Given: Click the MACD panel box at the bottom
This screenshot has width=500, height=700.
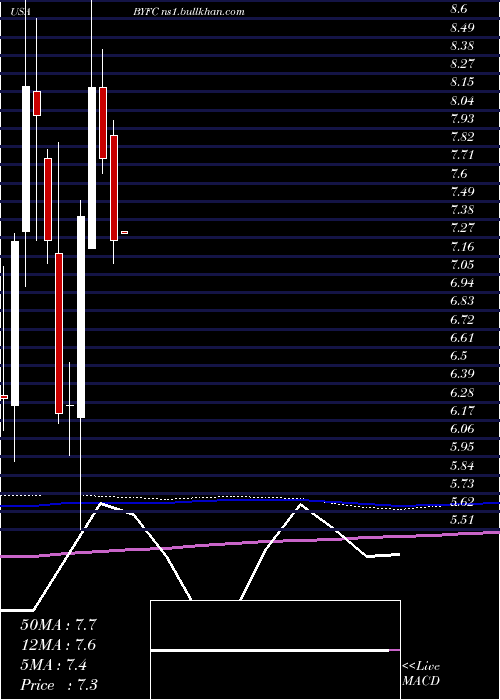Looking at the screenshot, I should click(275, 650).
